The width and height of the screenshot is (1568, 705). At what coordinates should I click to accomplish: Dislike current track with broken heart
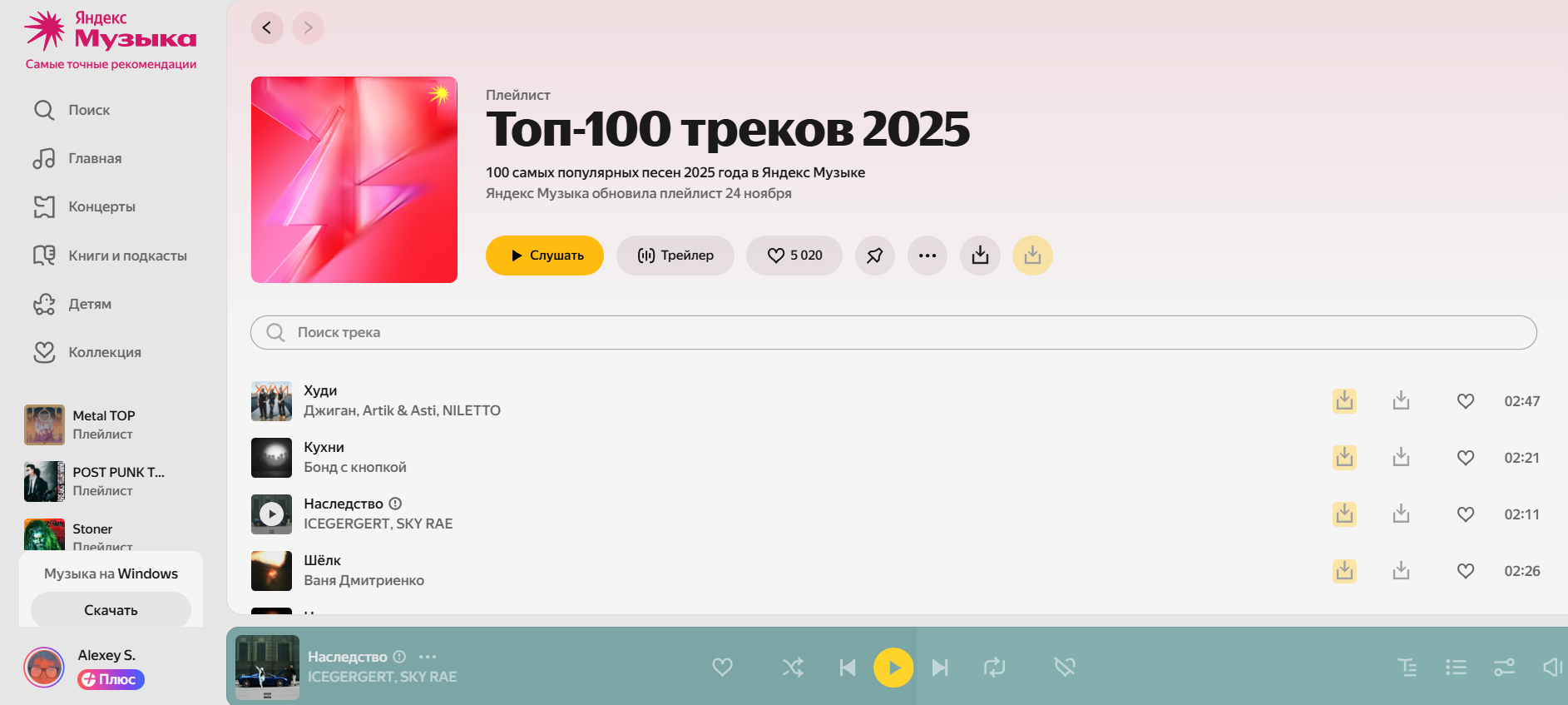click(1065, 667)
